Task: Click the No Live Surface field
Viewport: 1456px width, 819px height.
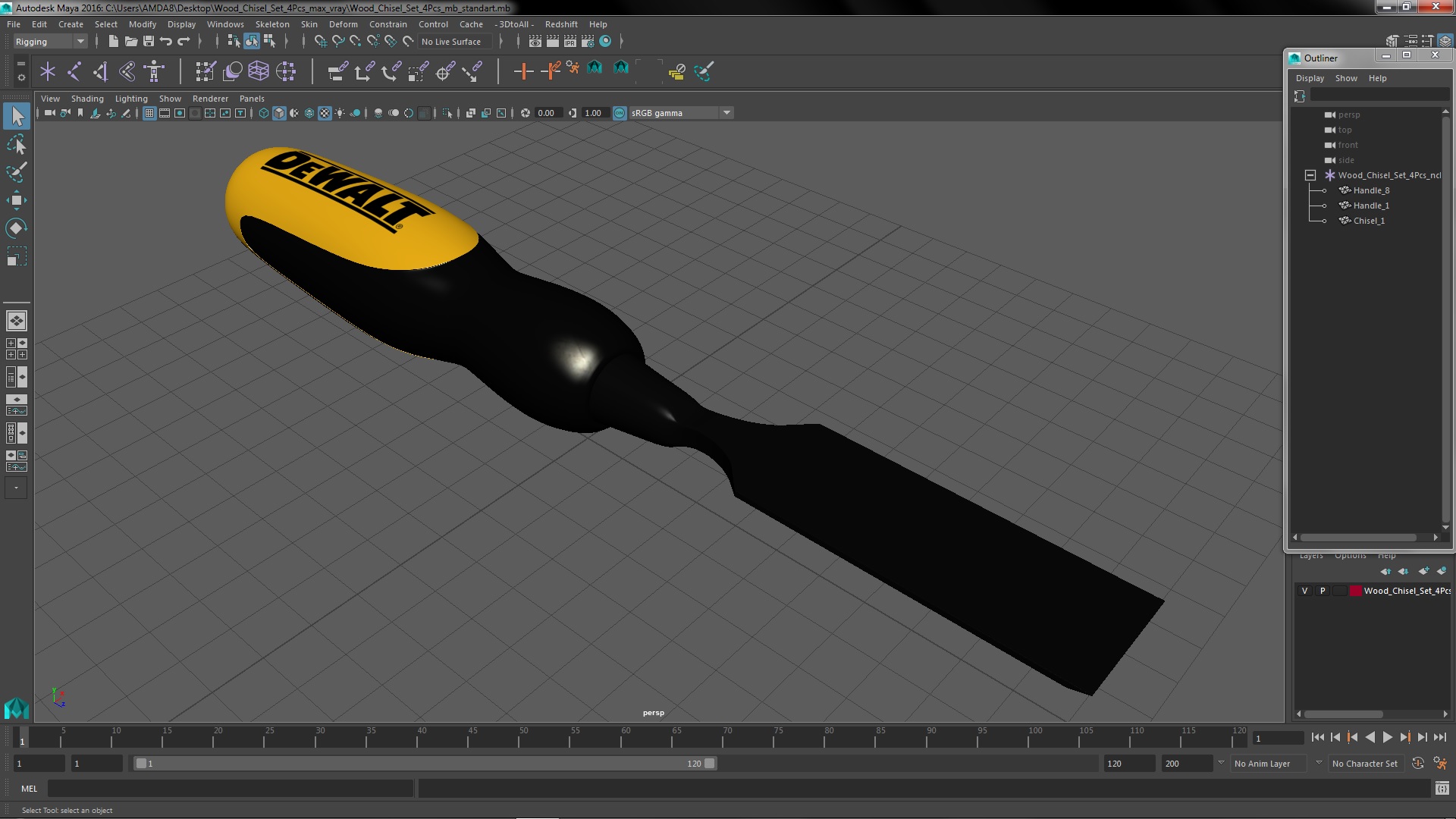Action: (x=455, y=42)
